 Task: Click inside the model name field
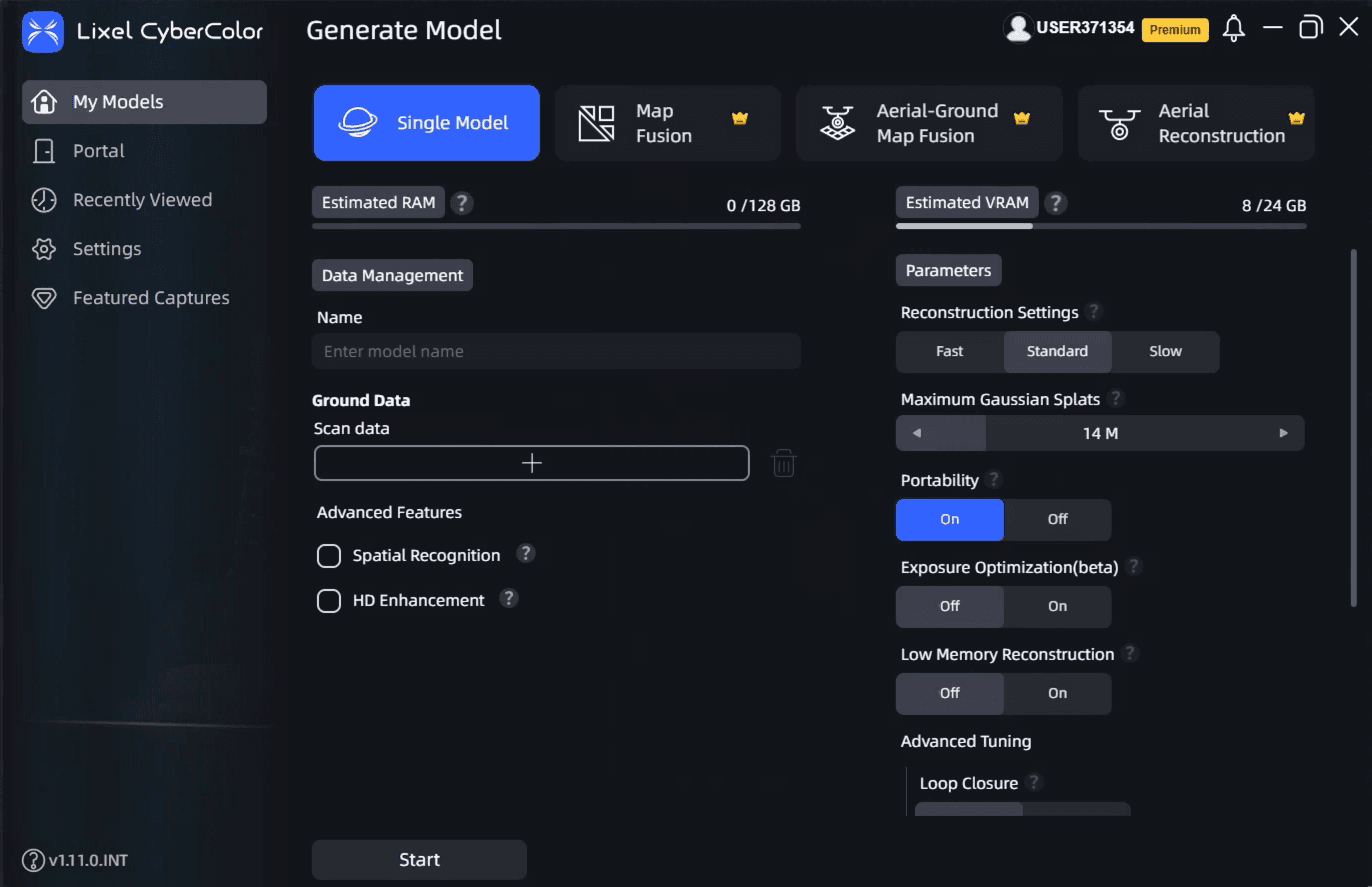click(x=556, y=351)
